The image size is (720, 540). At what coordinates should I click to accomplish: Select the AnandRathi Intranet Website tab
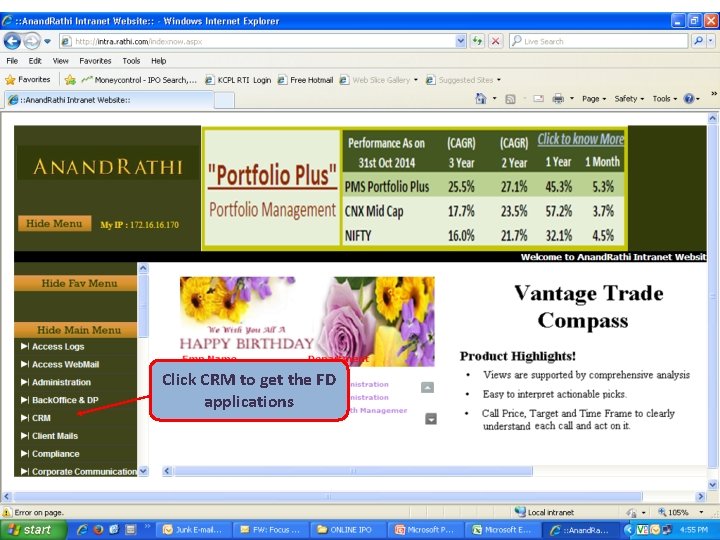[x=109, y=100]
